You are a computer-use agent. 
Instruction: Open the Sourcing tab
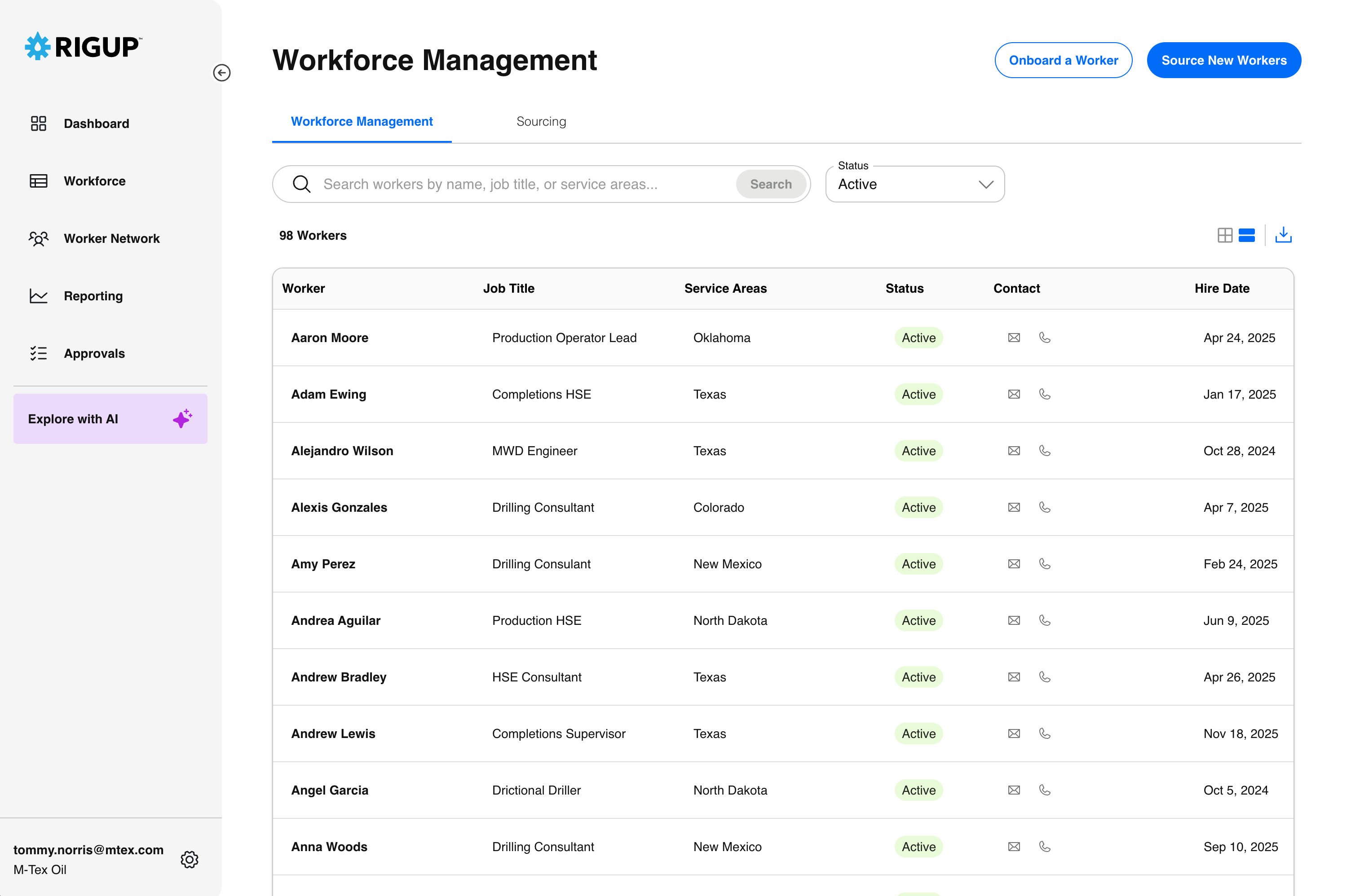point(541,121)
